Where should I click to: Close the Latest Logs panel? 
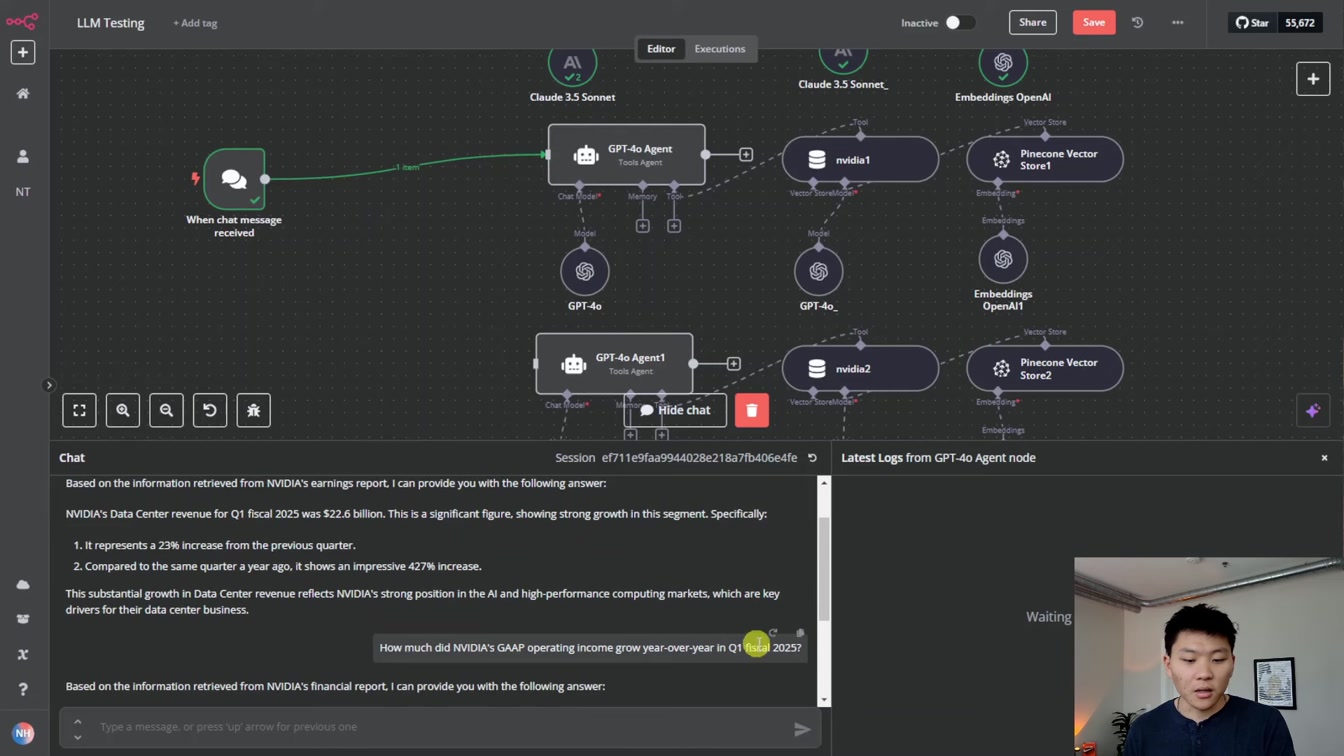pyautogui.click(x=1324, y=458)
